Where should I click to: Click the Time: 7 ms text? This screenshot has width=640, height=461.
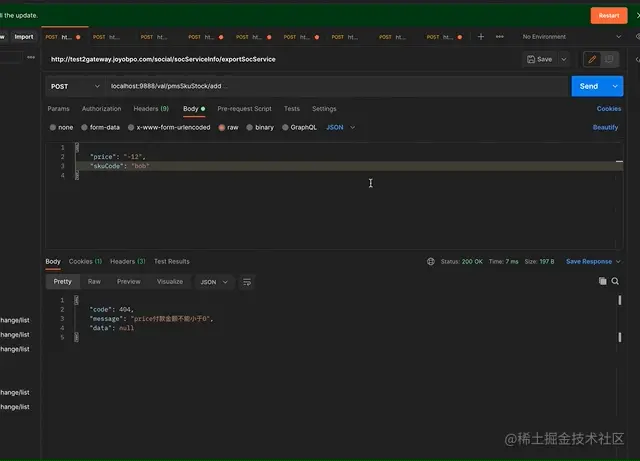tap(503, 261)
